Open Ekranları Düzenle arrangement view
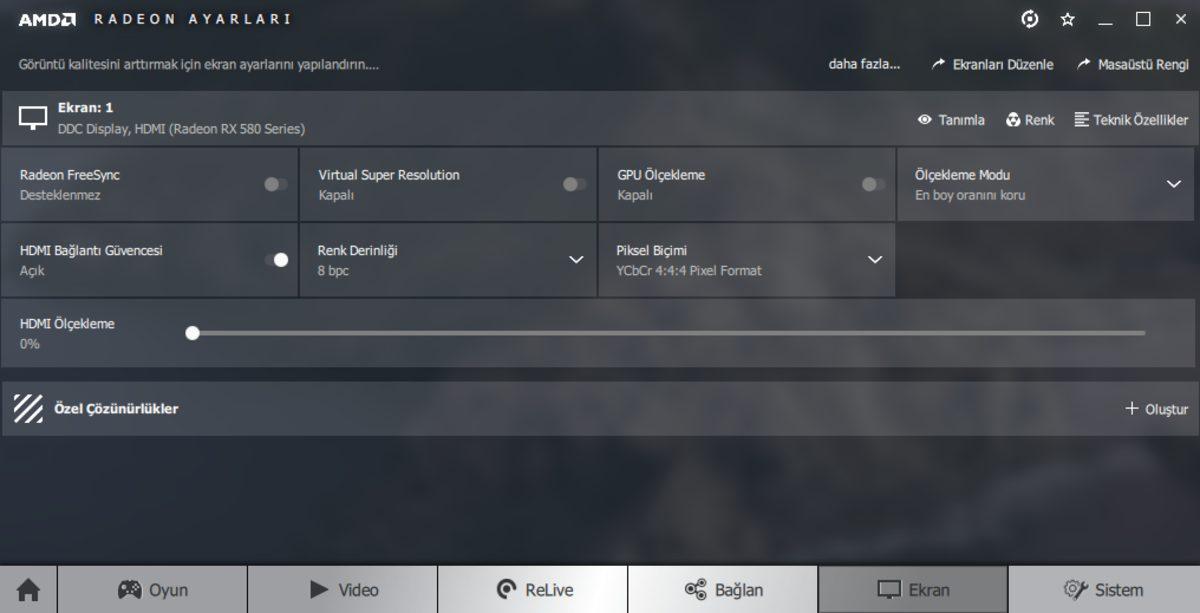The image size is (1200, 613). [x=995, y=64]
